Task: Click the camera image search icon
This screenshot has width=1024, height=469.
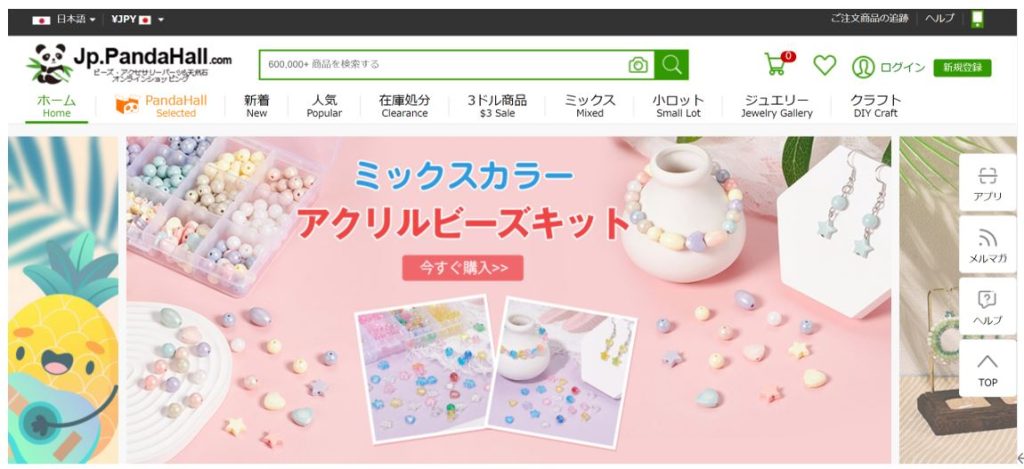Action: [638, 65]
